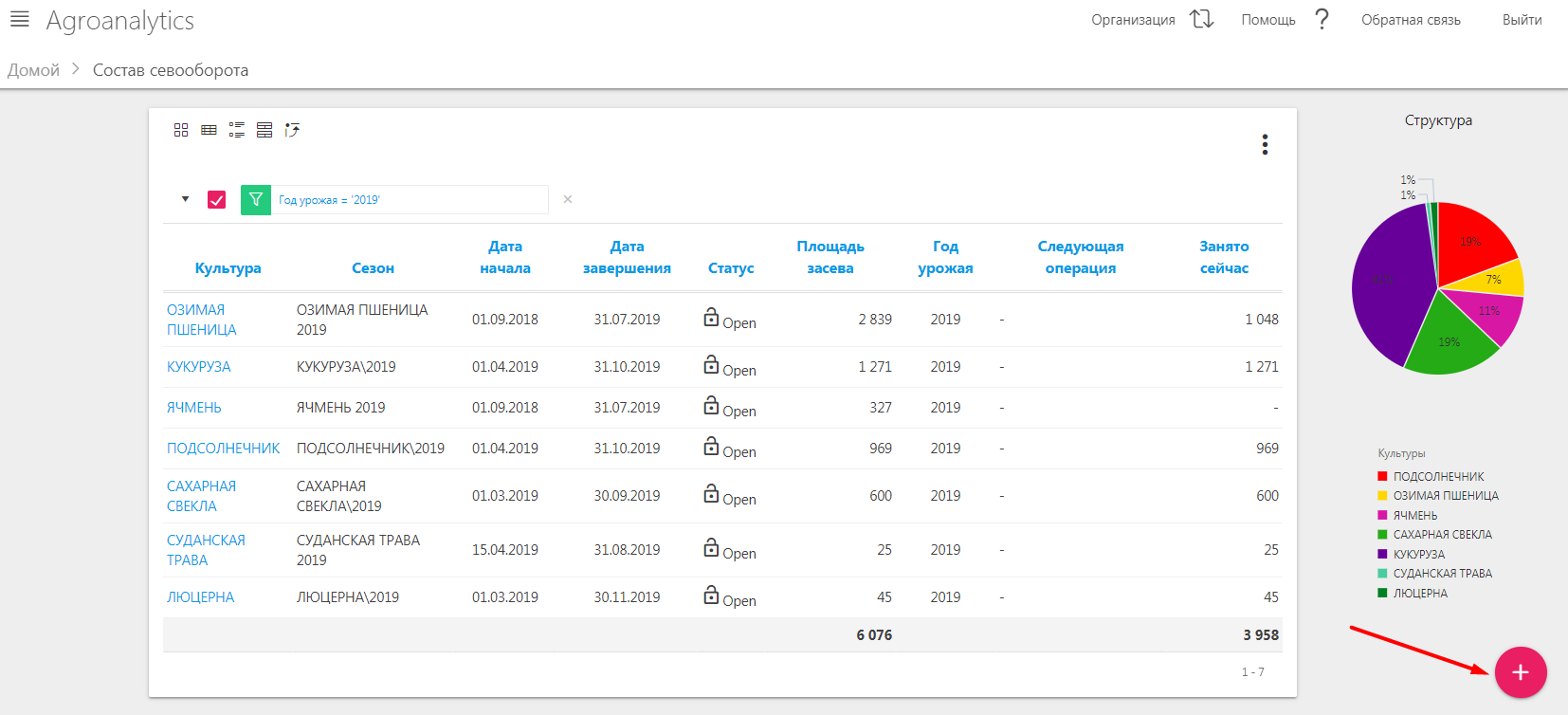Screen dimensions: 1568x715
Task: Switch to tile grid view
Action: tap(181, 130)
